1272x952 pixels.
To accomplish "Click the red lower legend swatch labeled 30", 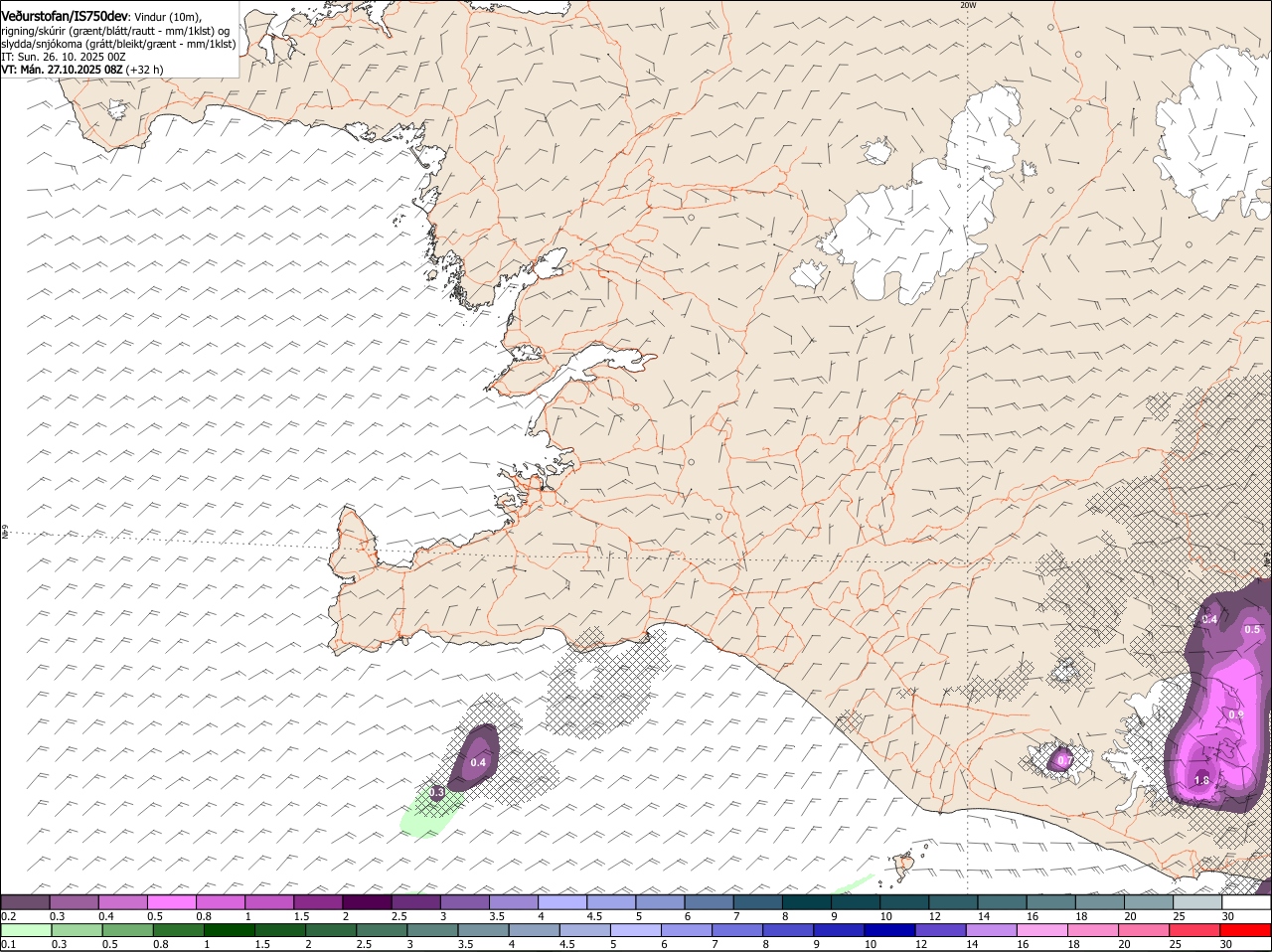I will (1246, 930).
